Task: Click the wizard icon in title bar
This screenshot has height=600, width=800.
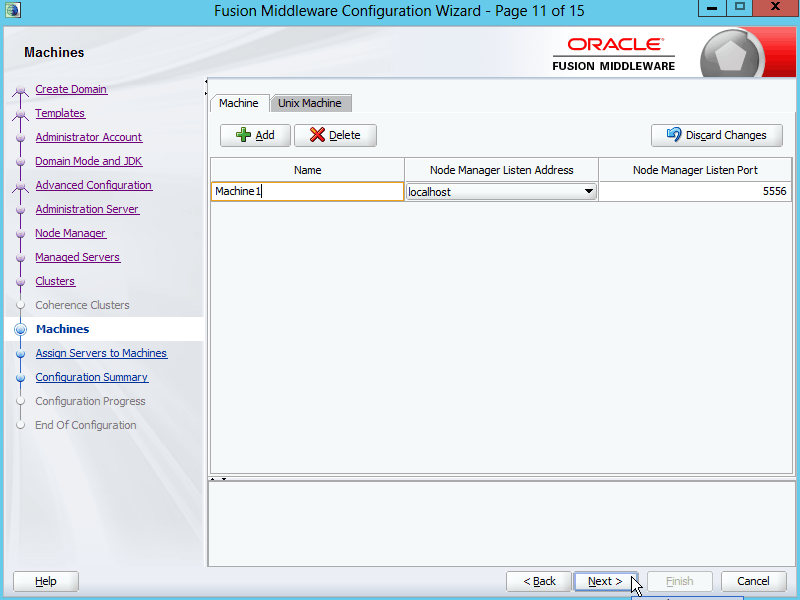Action: click(x=13, y=10)
